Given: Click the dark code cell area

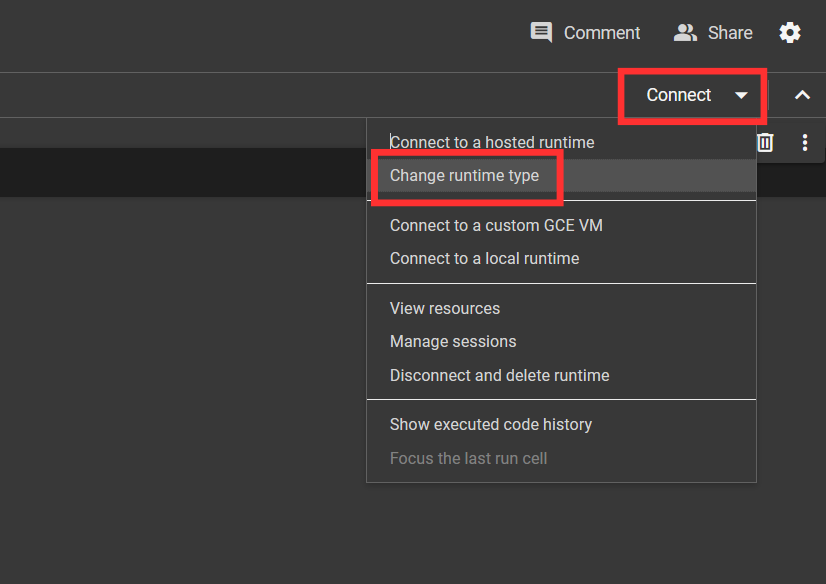Looking at the screenshot, I should [183, 173].
